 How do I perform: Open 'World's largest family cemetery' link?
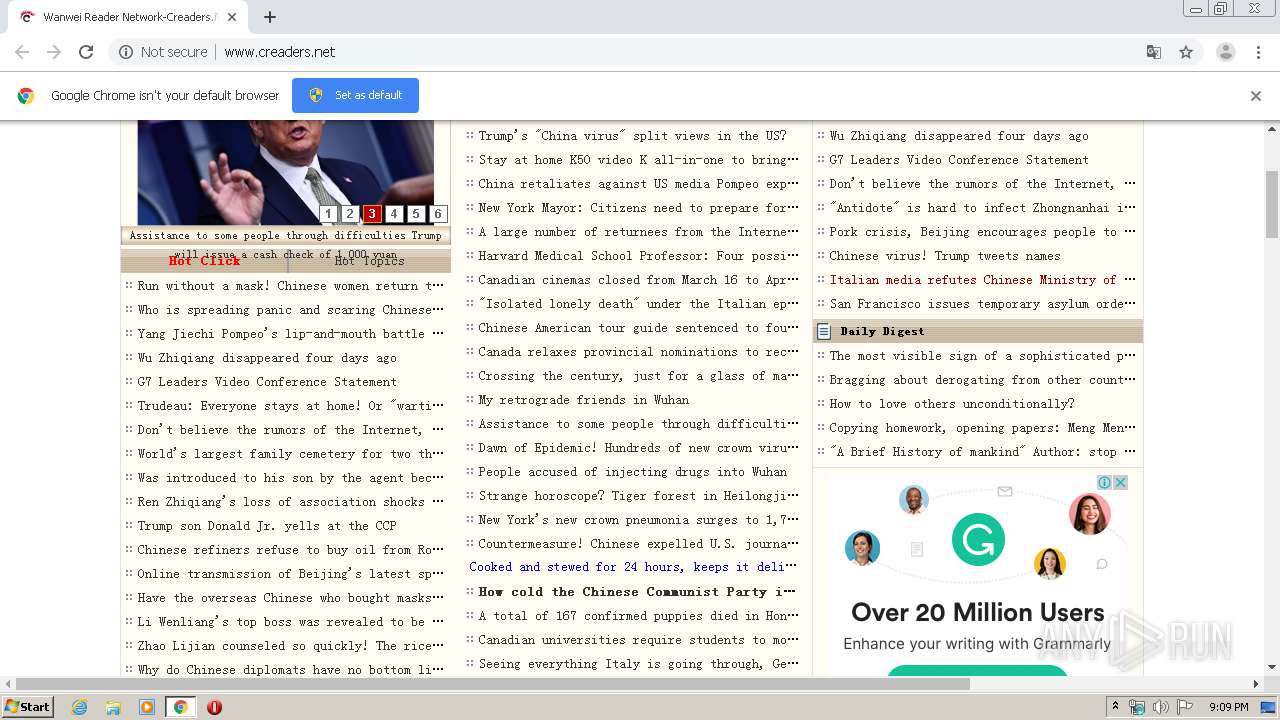point(291,454)
